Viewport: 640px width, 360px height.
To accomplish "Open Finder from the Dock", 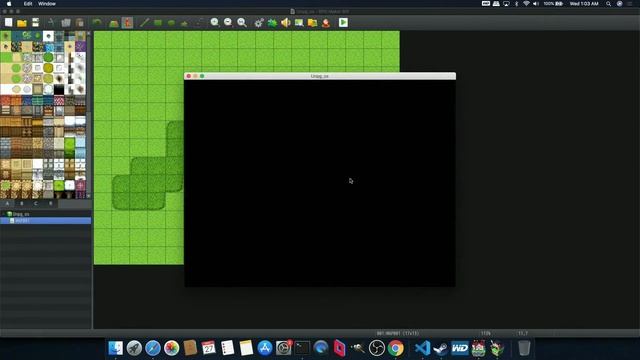I will point(116,348).
